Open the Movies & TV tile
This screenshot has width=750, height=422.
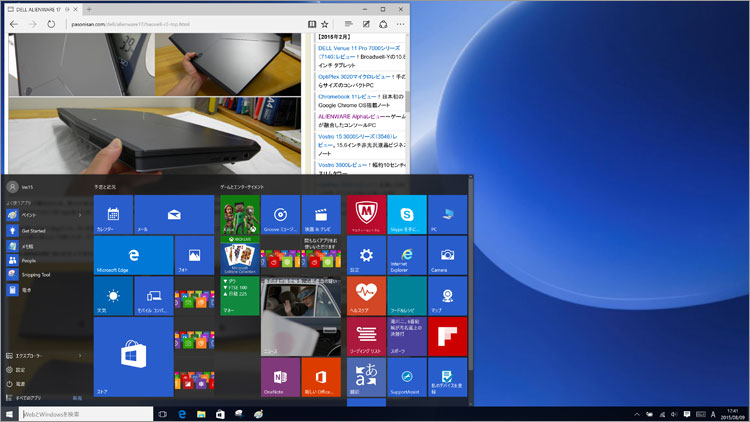pos(321,214)
